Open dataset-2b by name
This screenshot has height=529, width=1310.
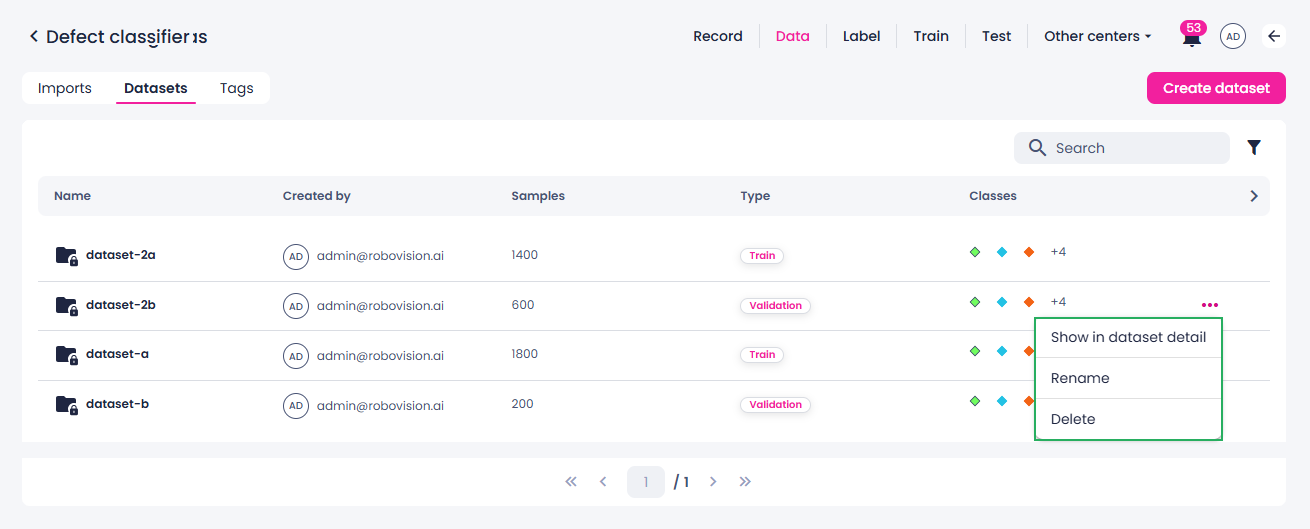pyautogui.click(x=121, y=305)
